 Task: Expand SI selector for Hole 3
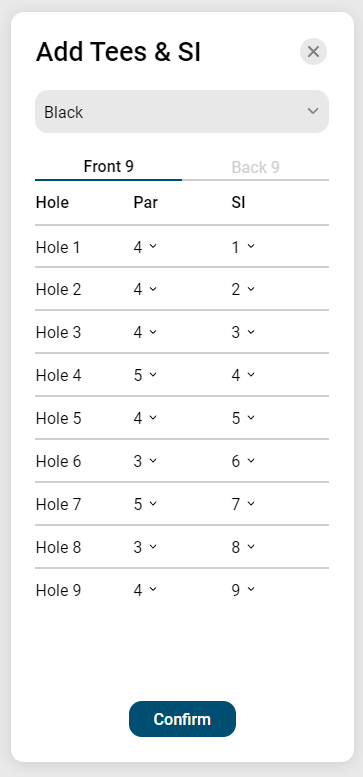tap(243, 333)
